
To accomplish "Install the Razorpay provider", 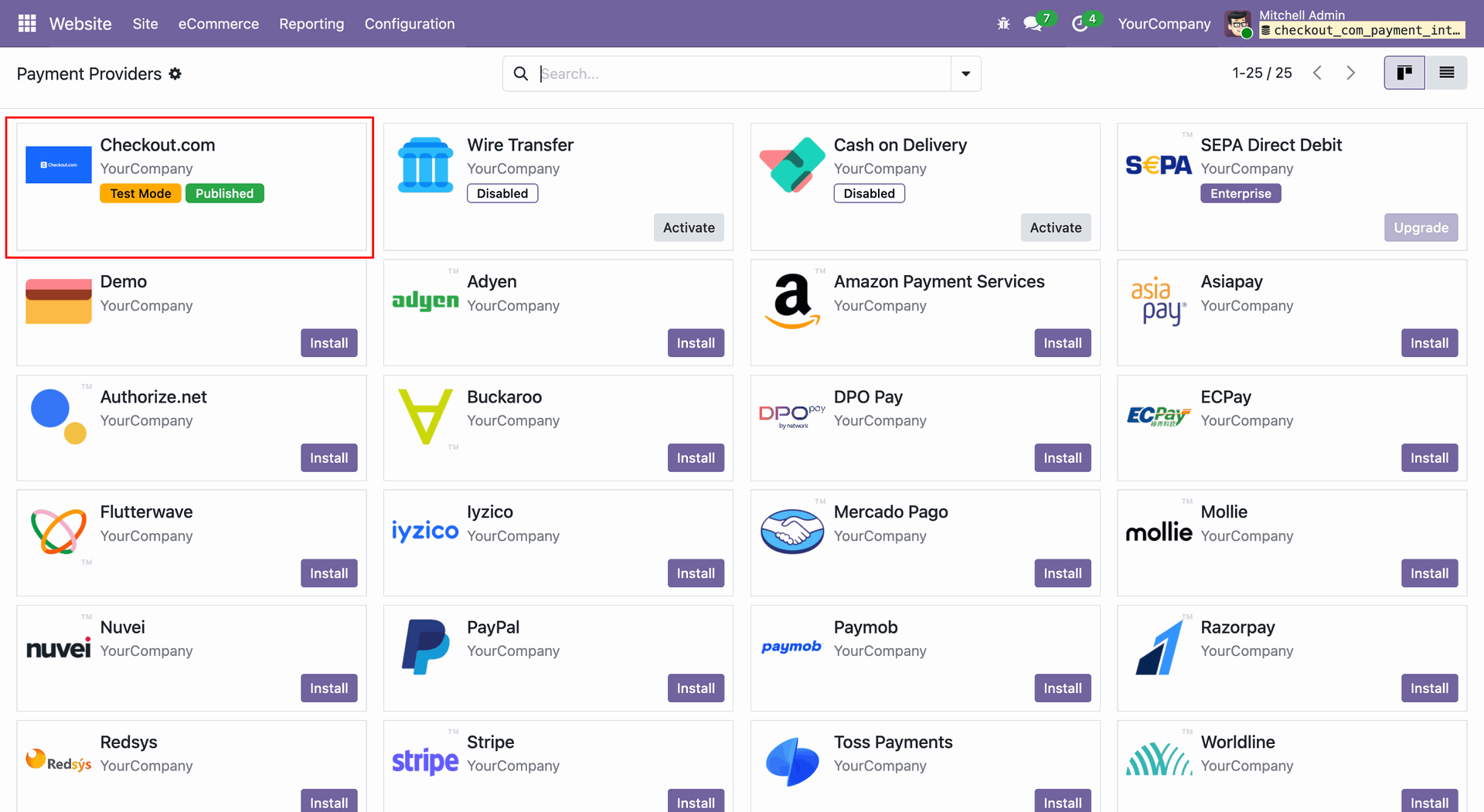I will pos(1430,688).
